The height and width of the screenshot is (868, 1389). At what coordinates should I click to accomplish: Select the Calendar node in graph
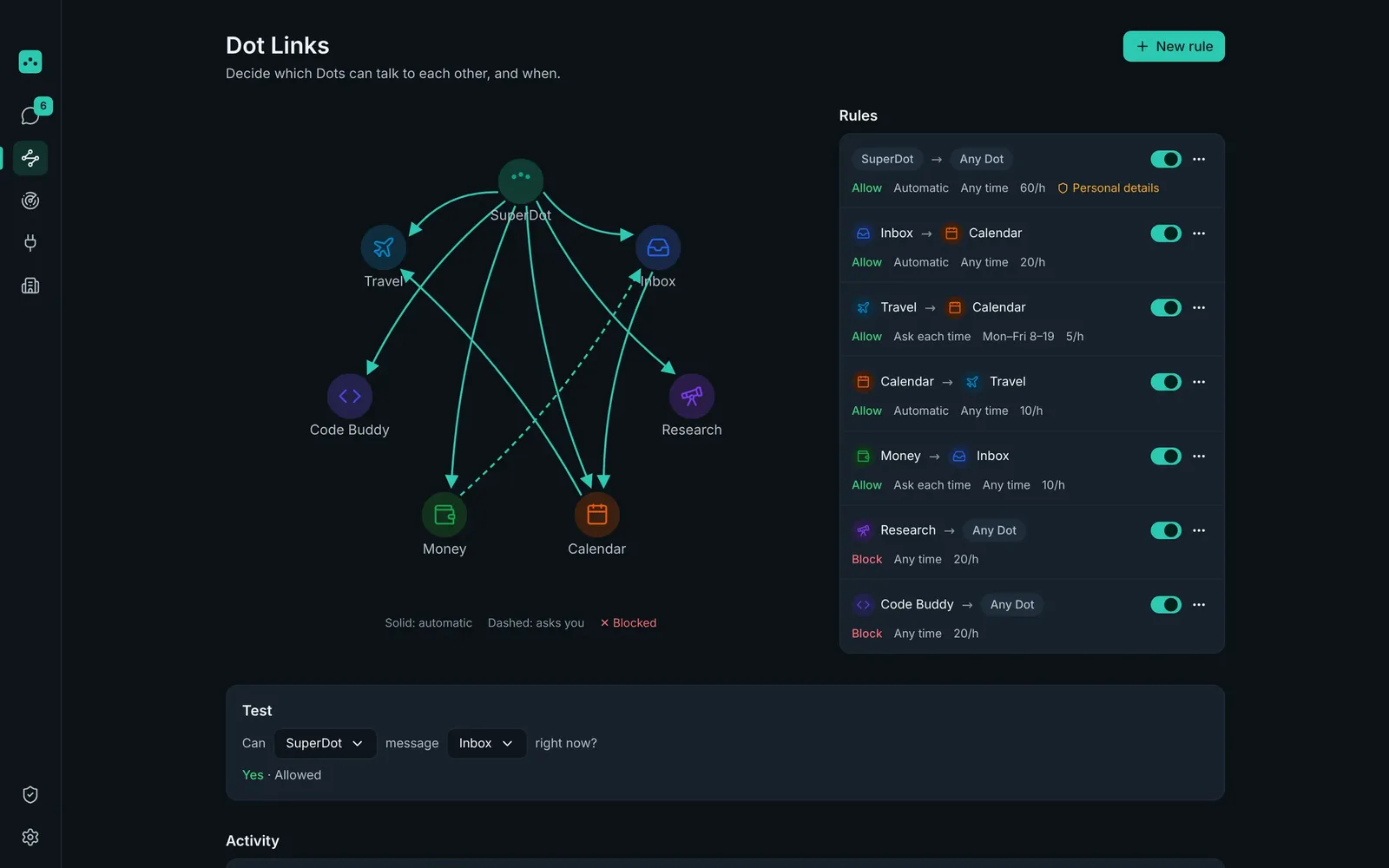pos(597,515)
